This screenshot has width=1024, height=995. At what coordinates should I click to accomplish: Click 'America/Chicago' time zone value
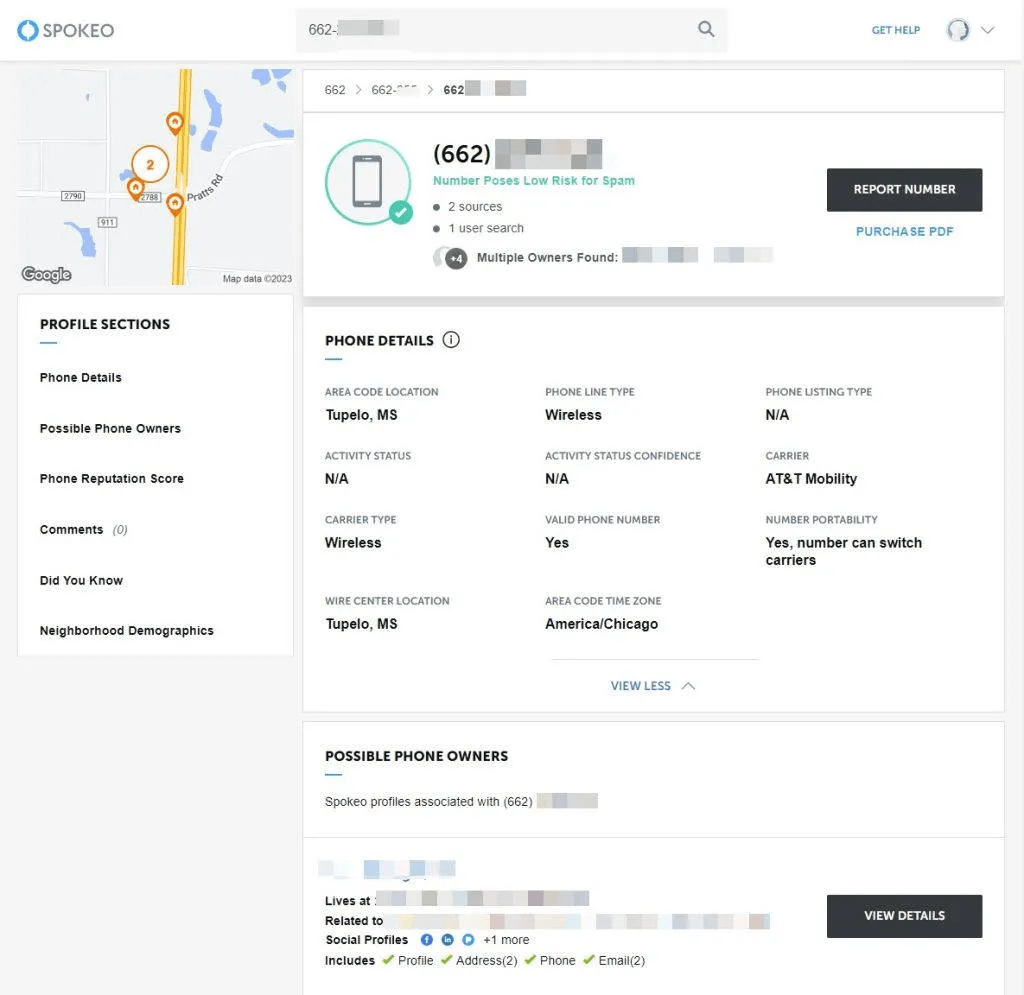[601, 624]
